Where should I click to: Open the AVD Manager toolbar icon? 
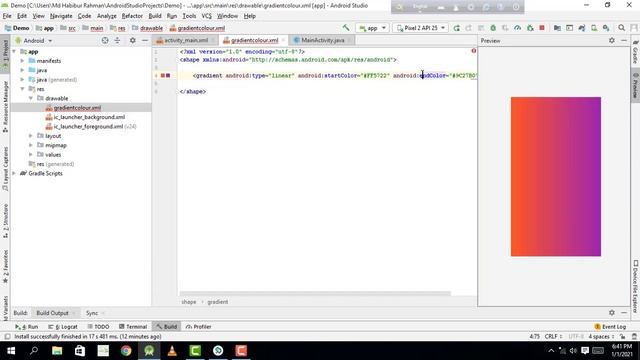click(x=594, y=28)
